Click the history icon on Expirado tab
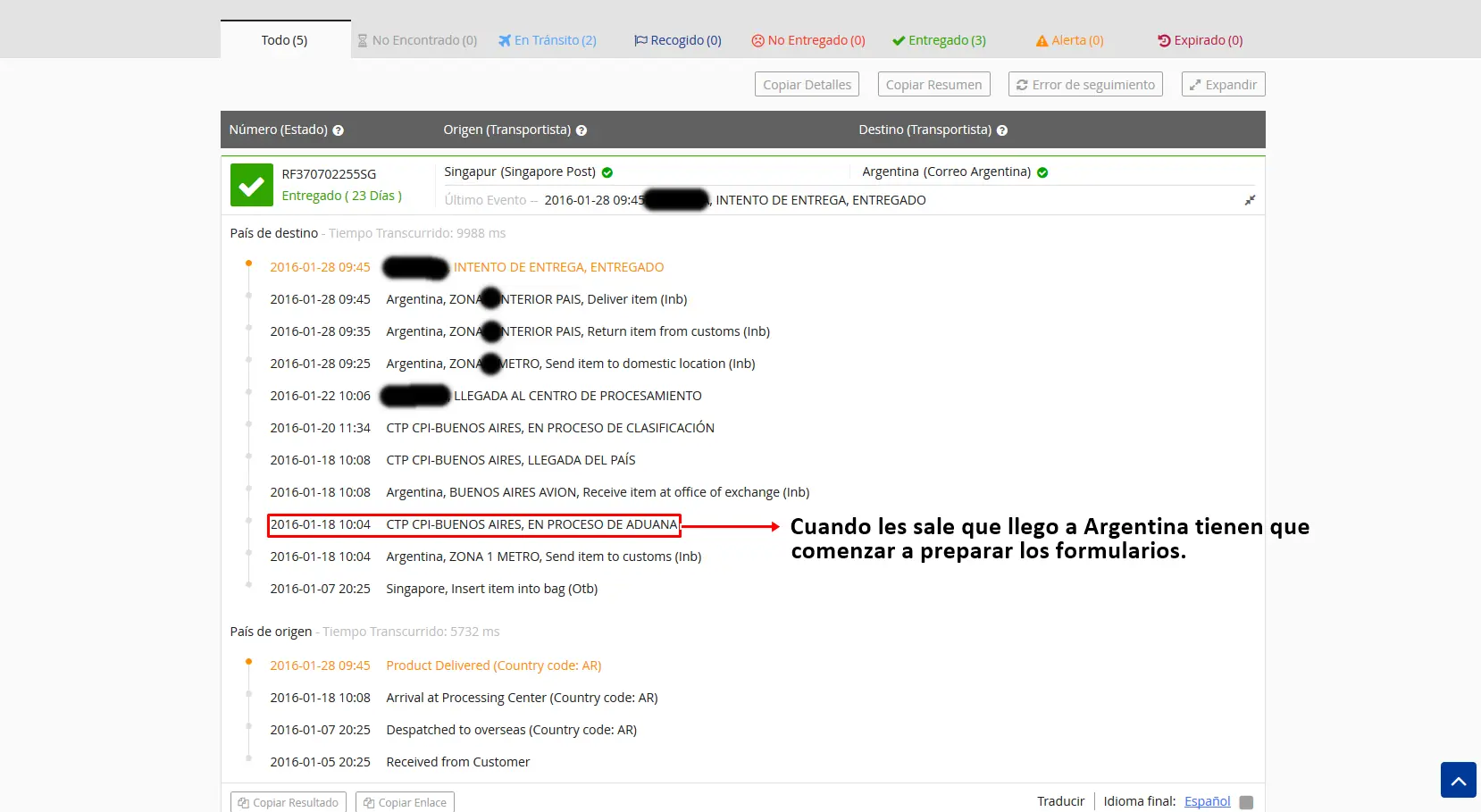1481x812 pixels. coord(1164,40)
